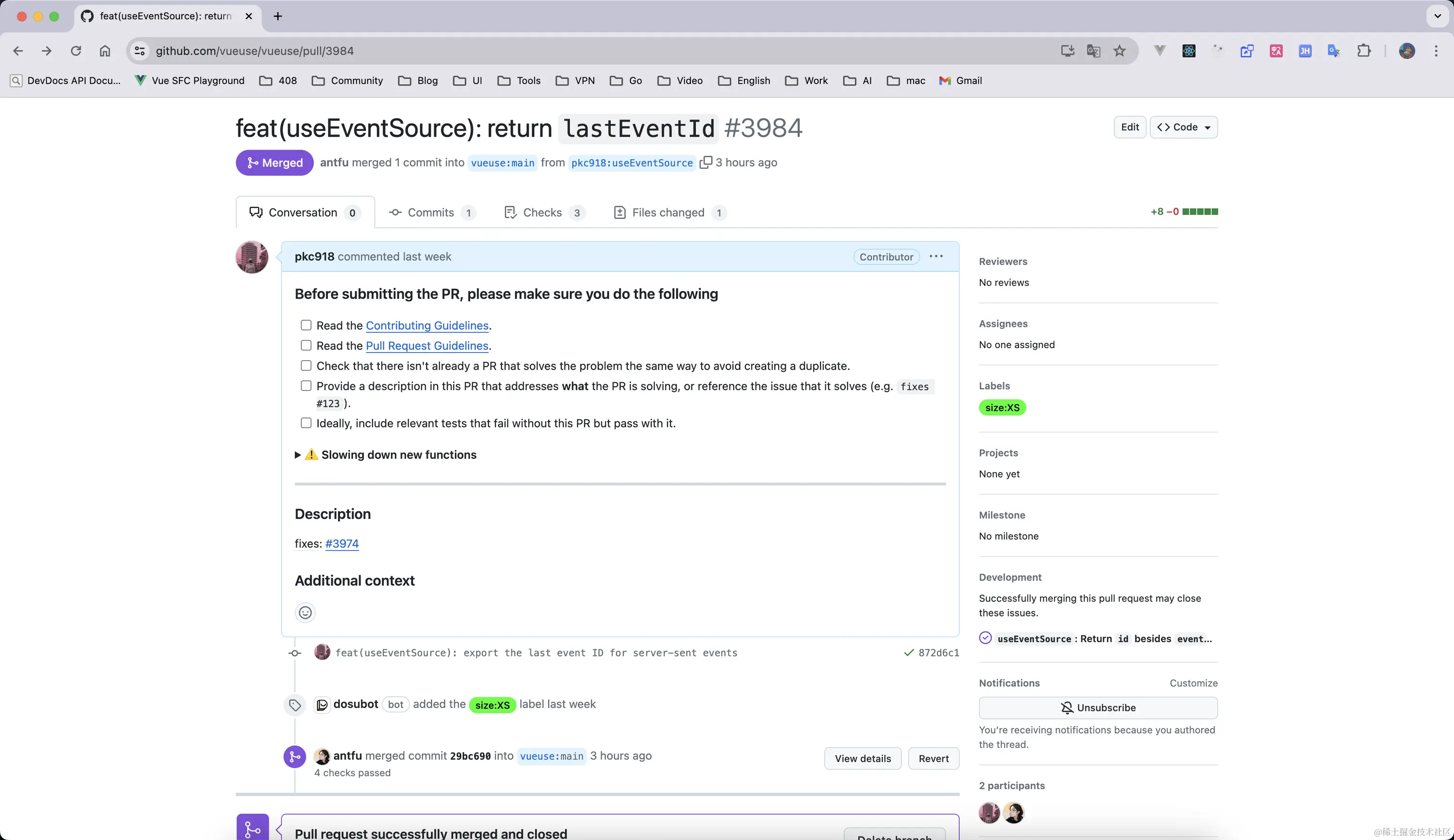This screenshot has height=840, width=1454.
Task: Open the Tools bookmarks folder
Action: coord(519,81)
